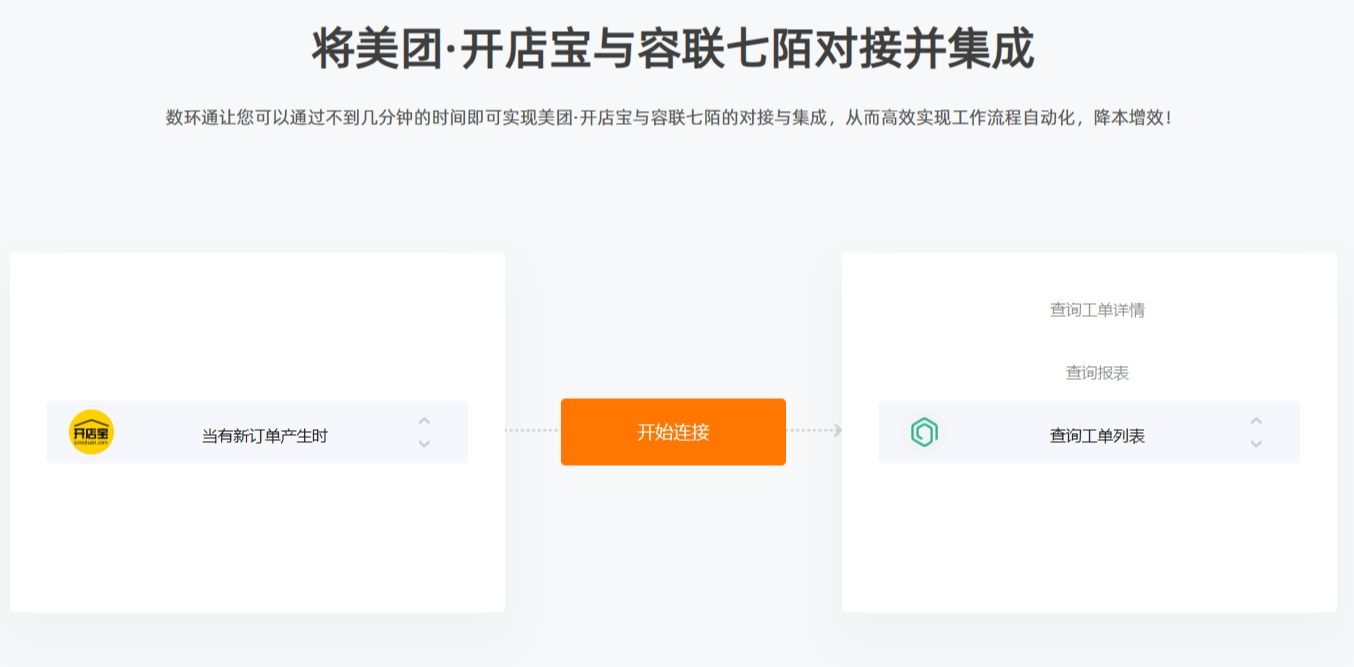Screen dimensions: 1354x667
Task: Click empty area below the 查询工单列表 row
Action: 1089,537
